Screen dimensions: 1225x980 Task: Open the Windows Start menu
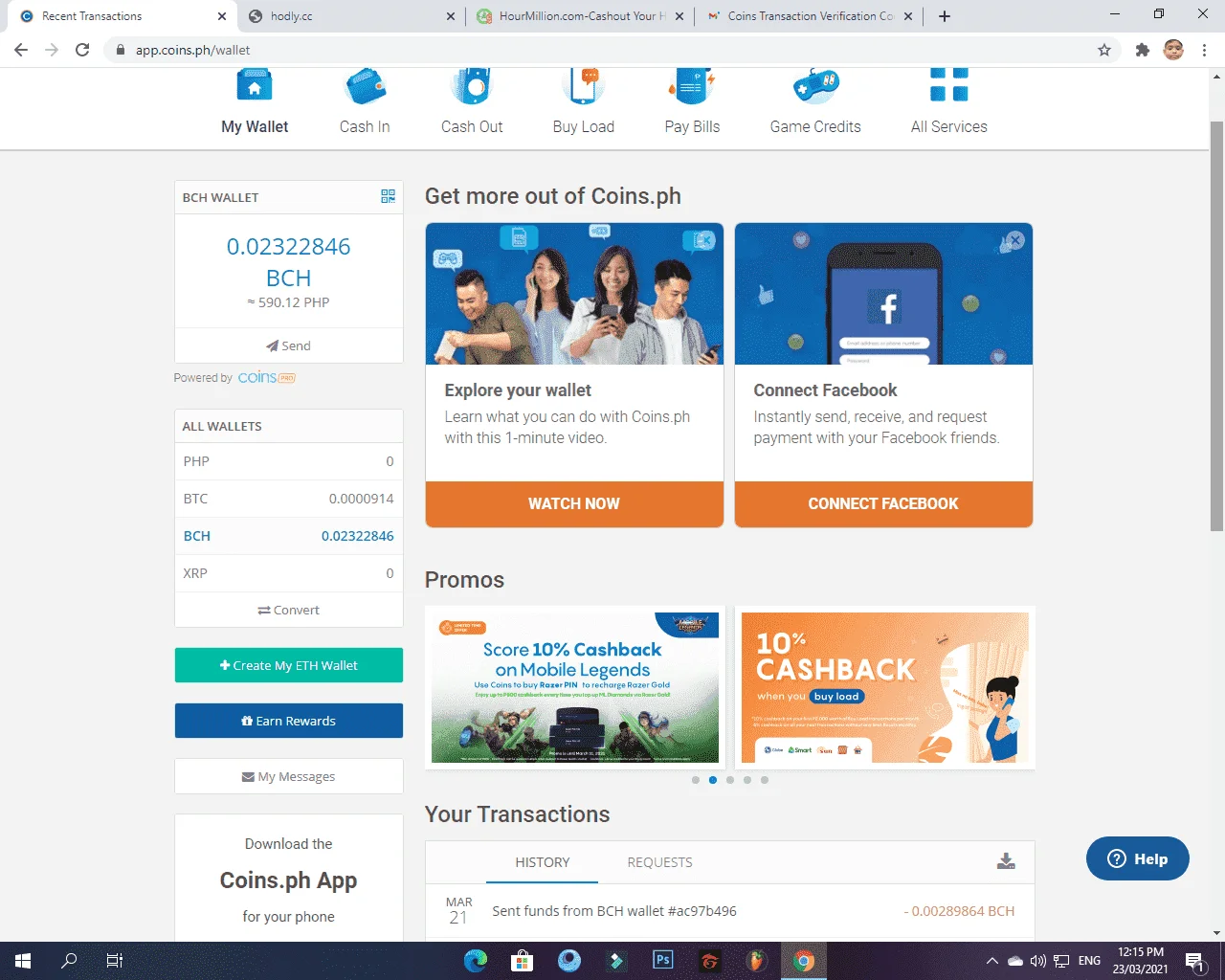23,961
